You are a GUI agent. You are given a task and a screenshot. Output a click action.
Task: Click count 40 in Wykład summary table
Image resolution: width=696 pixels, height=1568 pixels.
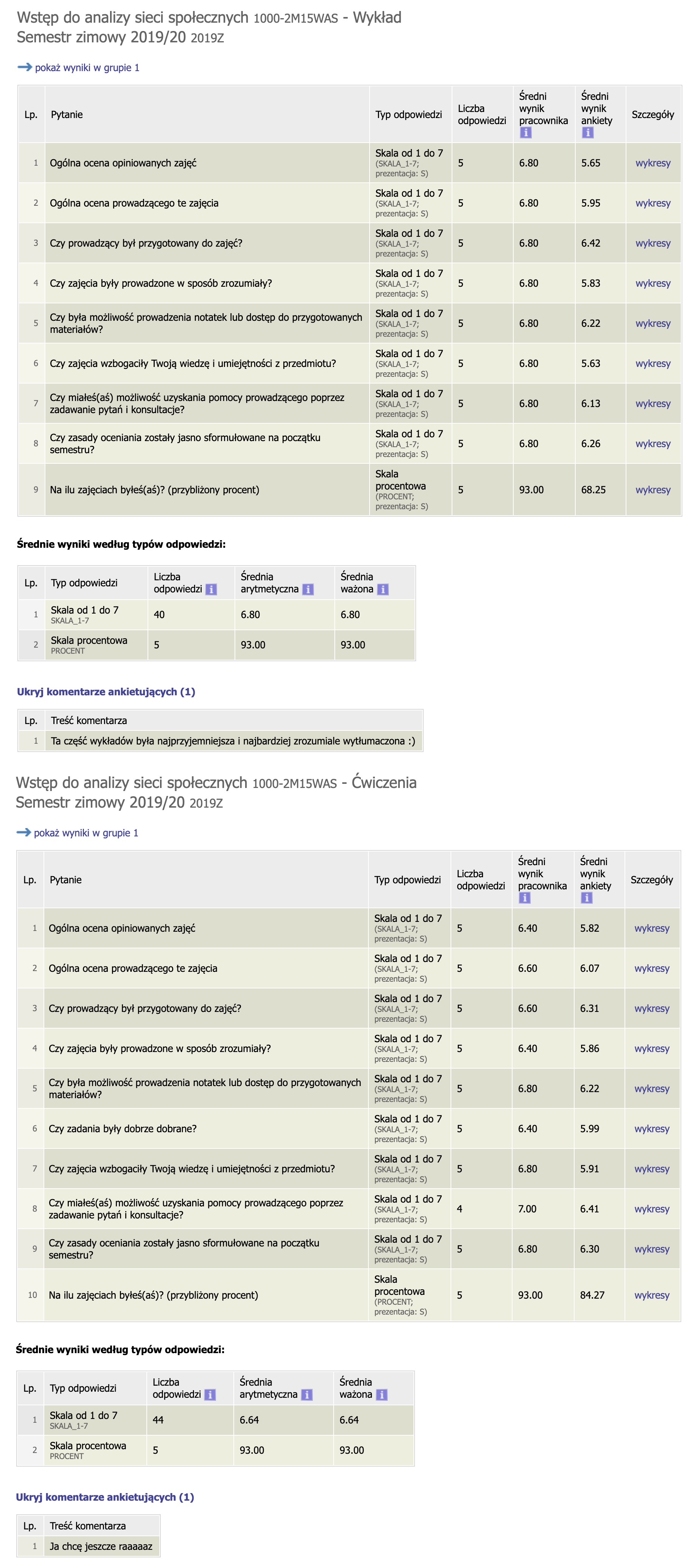(x=159, y=615)
